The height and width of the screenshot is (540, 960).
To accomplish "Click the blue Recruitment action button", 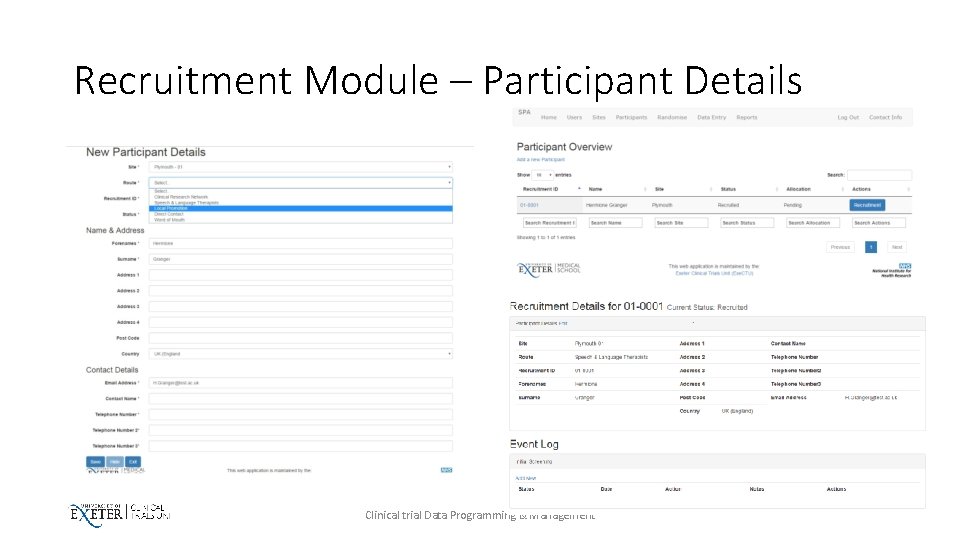I will 867,205.
